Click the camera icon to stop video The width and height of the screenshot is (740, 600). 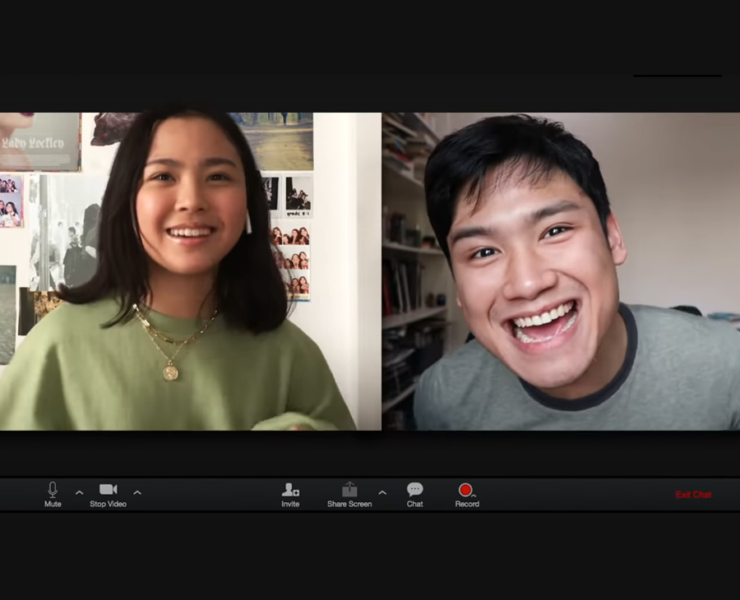108,489
